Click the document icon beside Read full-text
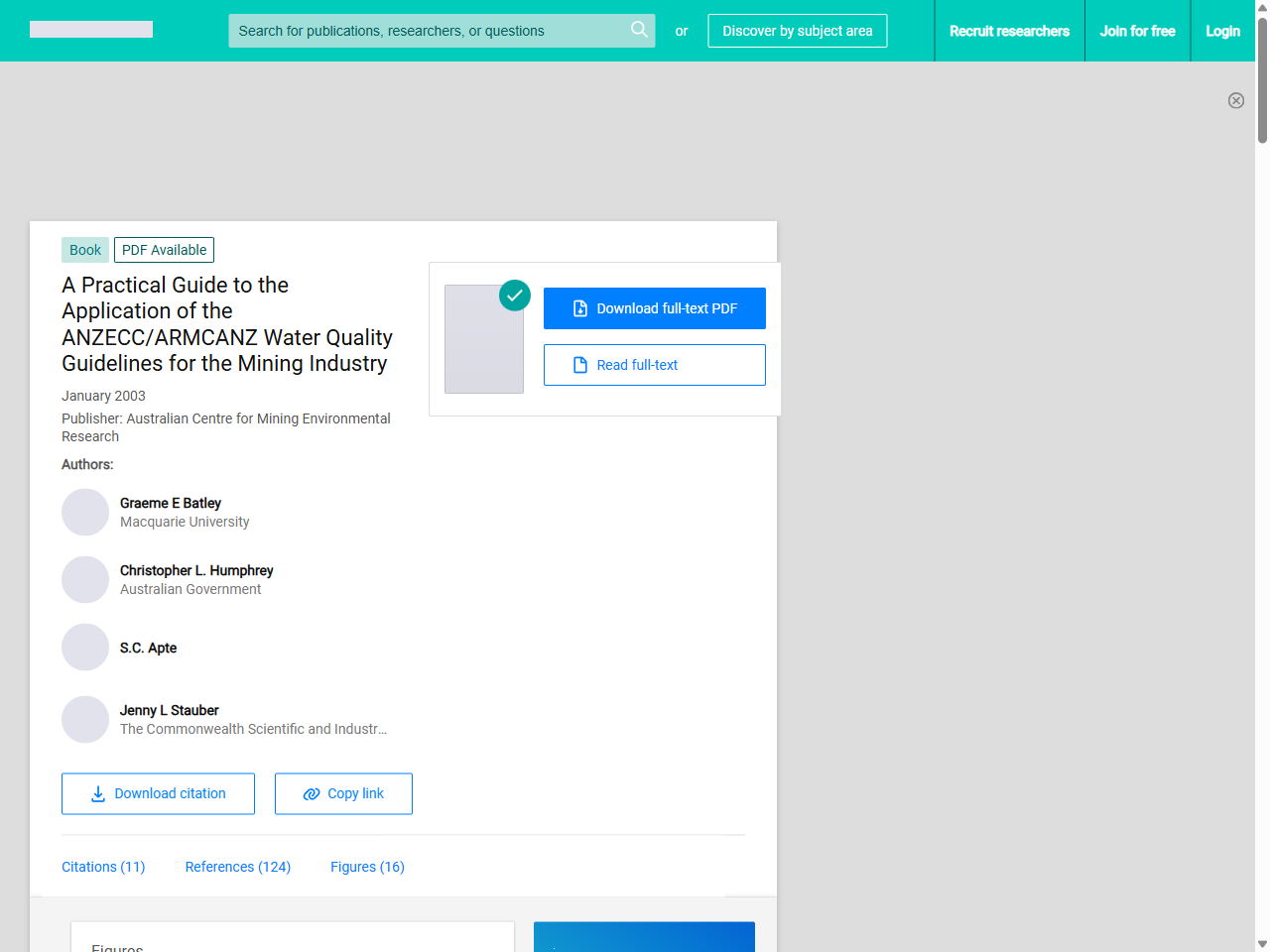Viewport: 1270px width, 952px height. pyautogui.click(x=579, y=365)
